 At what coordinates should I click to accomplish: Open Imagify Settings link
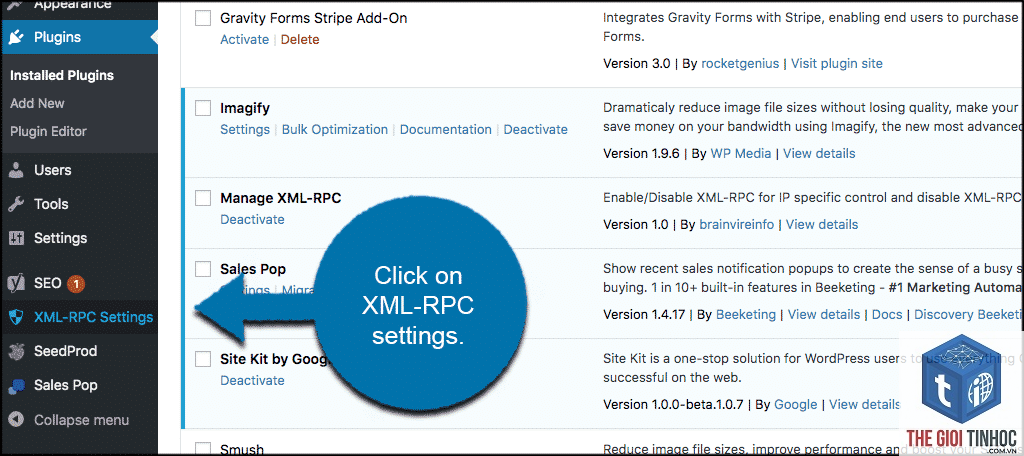pyautogui.click(x=245, y=129)
